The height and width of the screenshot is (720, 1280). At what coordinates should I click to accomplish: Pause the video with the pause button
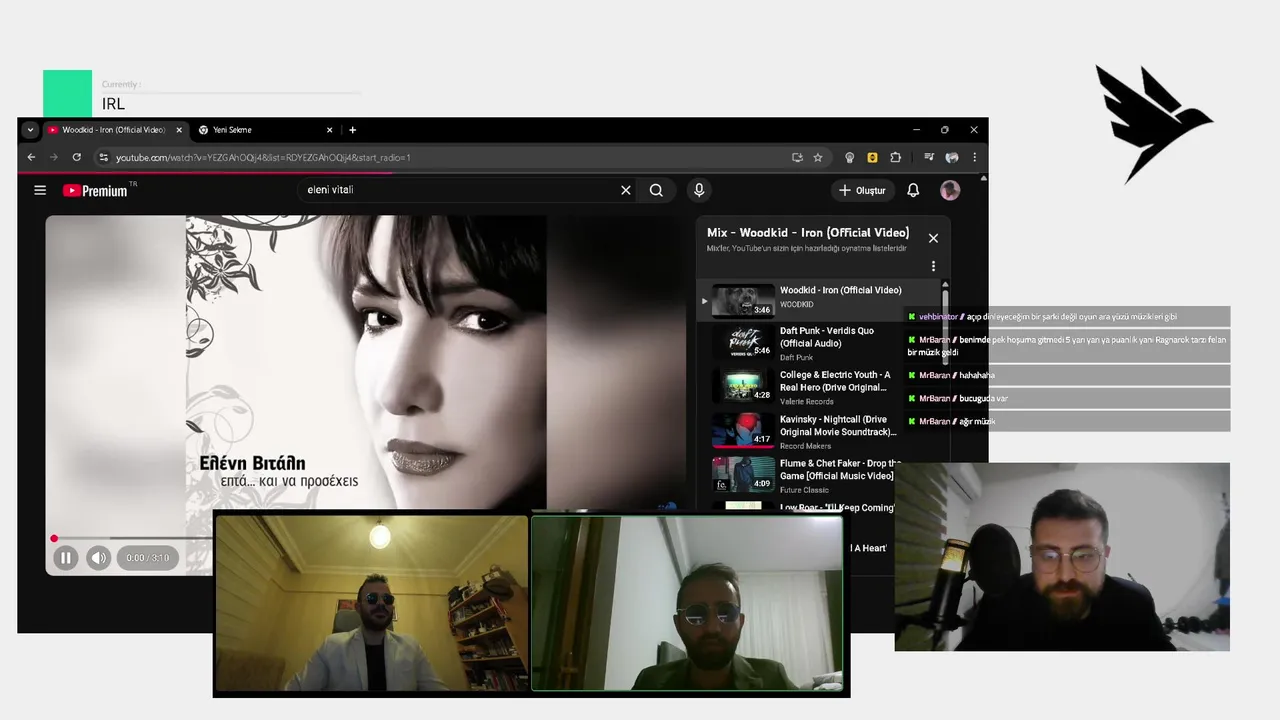pos(65,558)
